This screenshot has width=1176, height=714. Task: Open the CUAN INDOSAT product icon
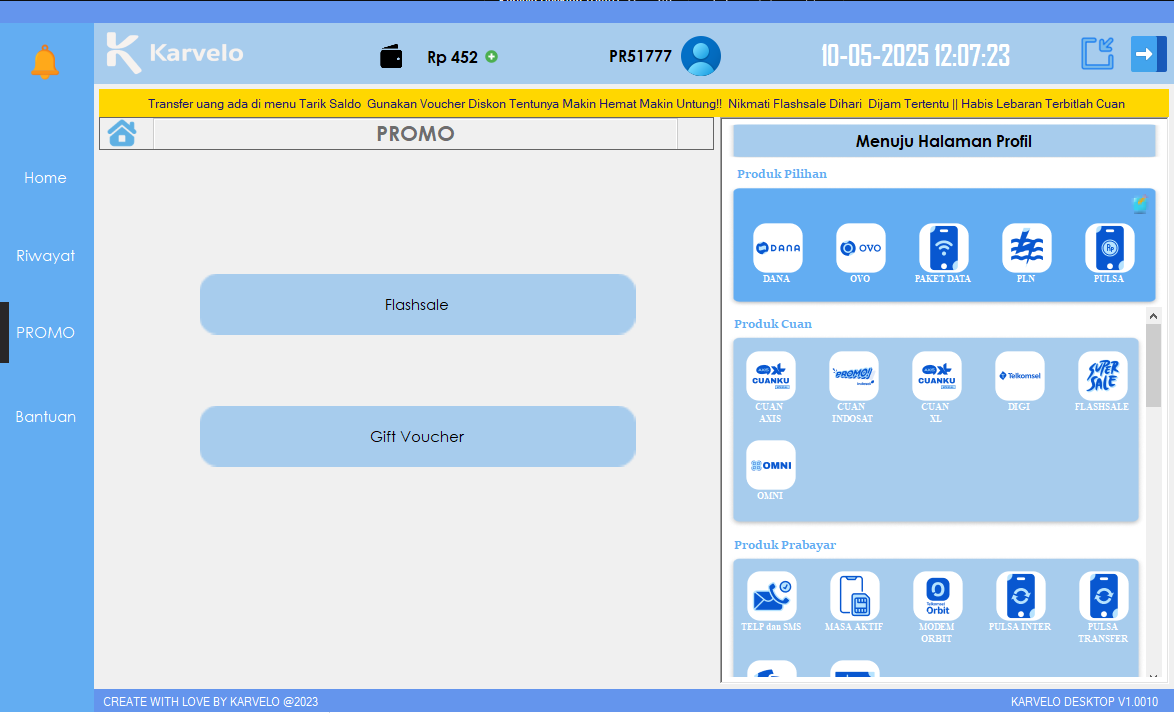[x=854, y=376]
